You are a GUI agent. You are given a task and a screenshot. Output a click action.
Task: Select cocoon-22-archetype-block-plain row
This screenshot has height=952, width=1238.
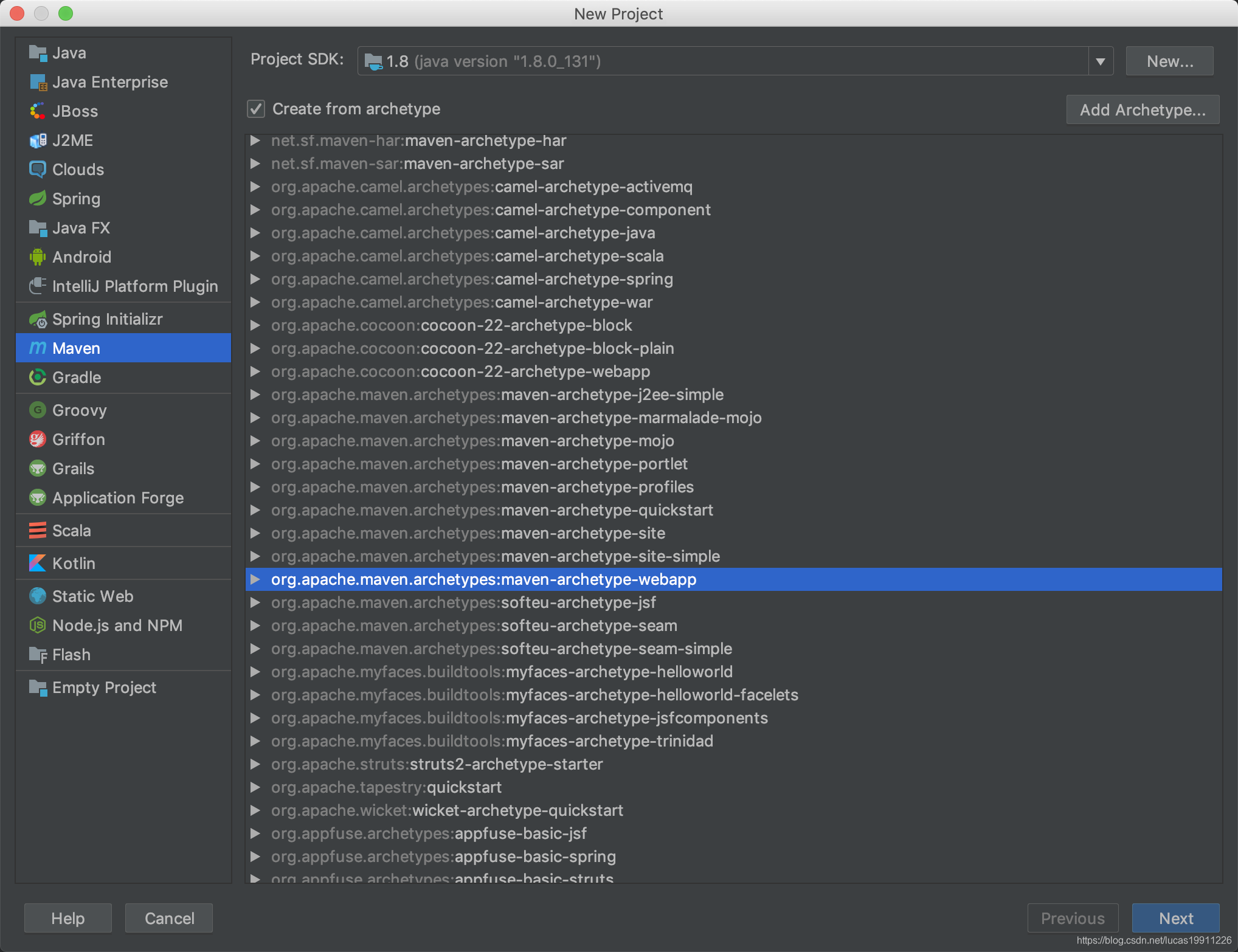(x=733, y=348)
